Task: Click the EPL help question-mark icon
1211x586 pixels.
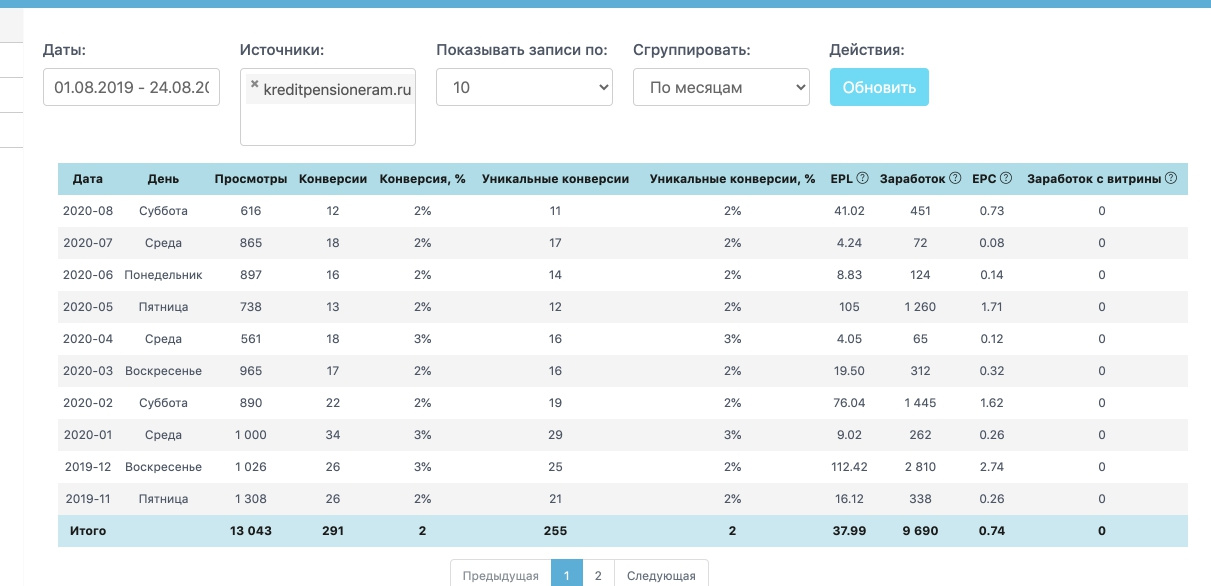Action: 862,179
